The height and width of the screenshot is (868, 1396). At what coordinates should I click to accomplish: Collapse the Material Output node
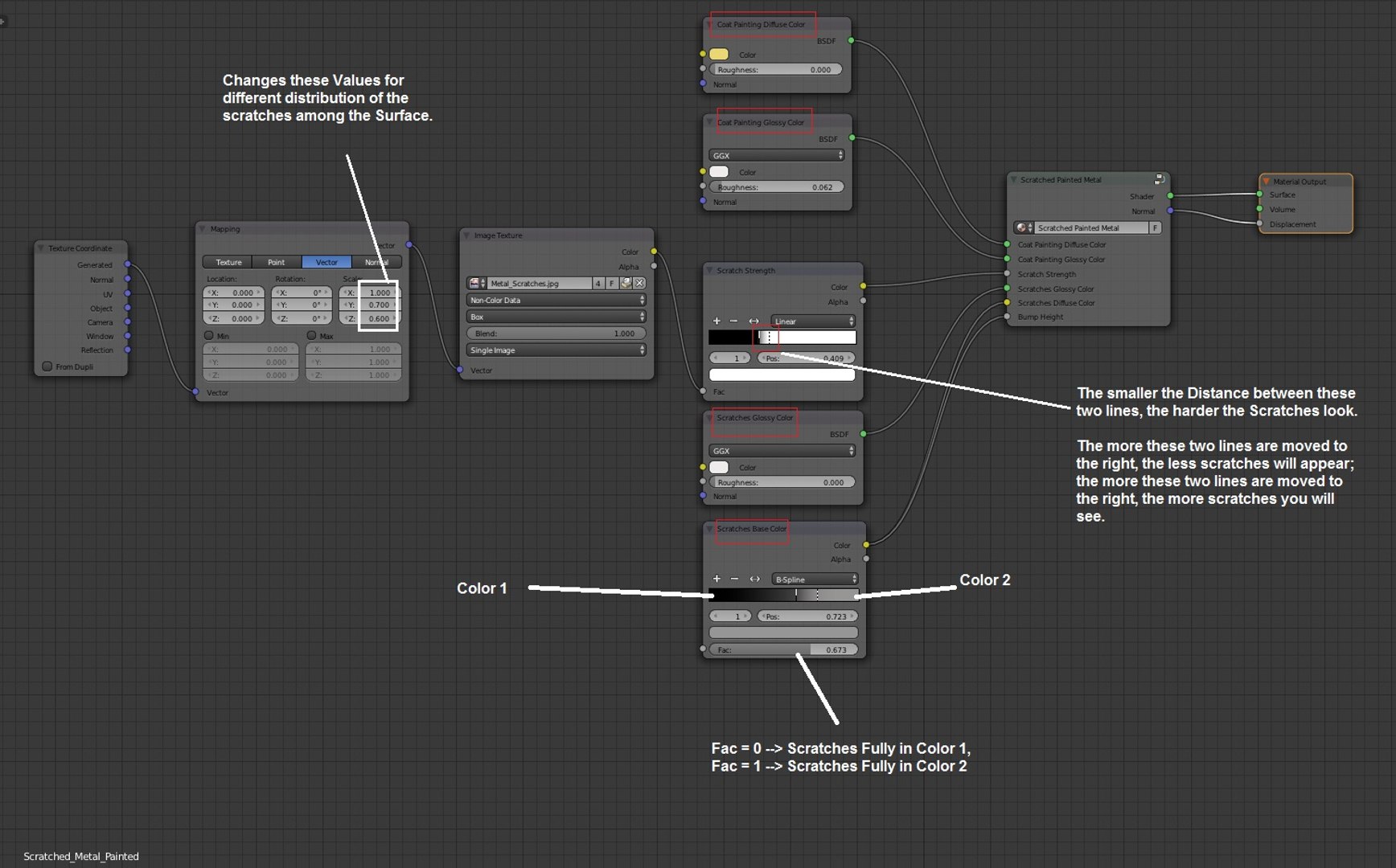(x=1266, y=182)
